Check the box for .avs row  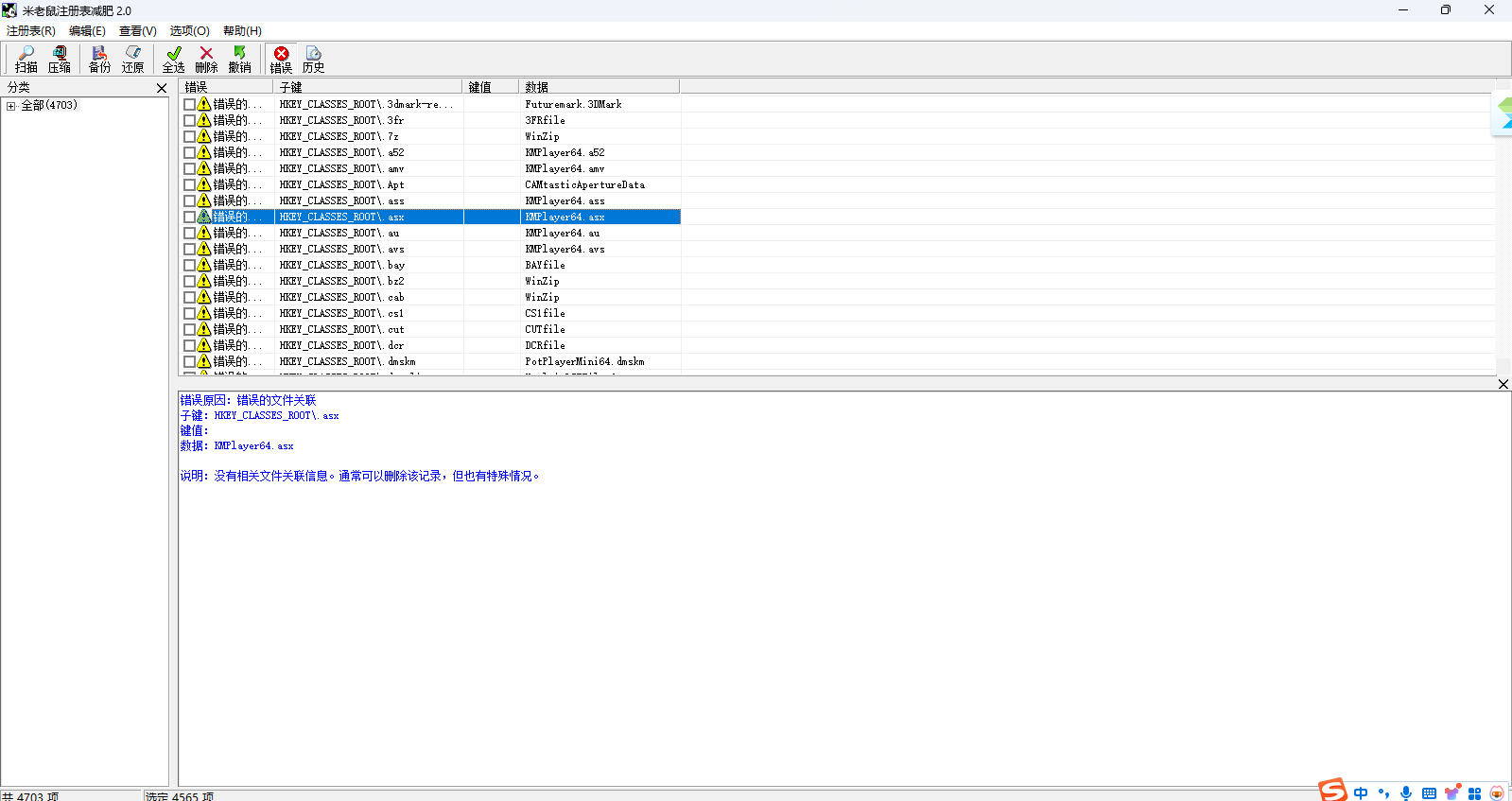tap(189, 249)
